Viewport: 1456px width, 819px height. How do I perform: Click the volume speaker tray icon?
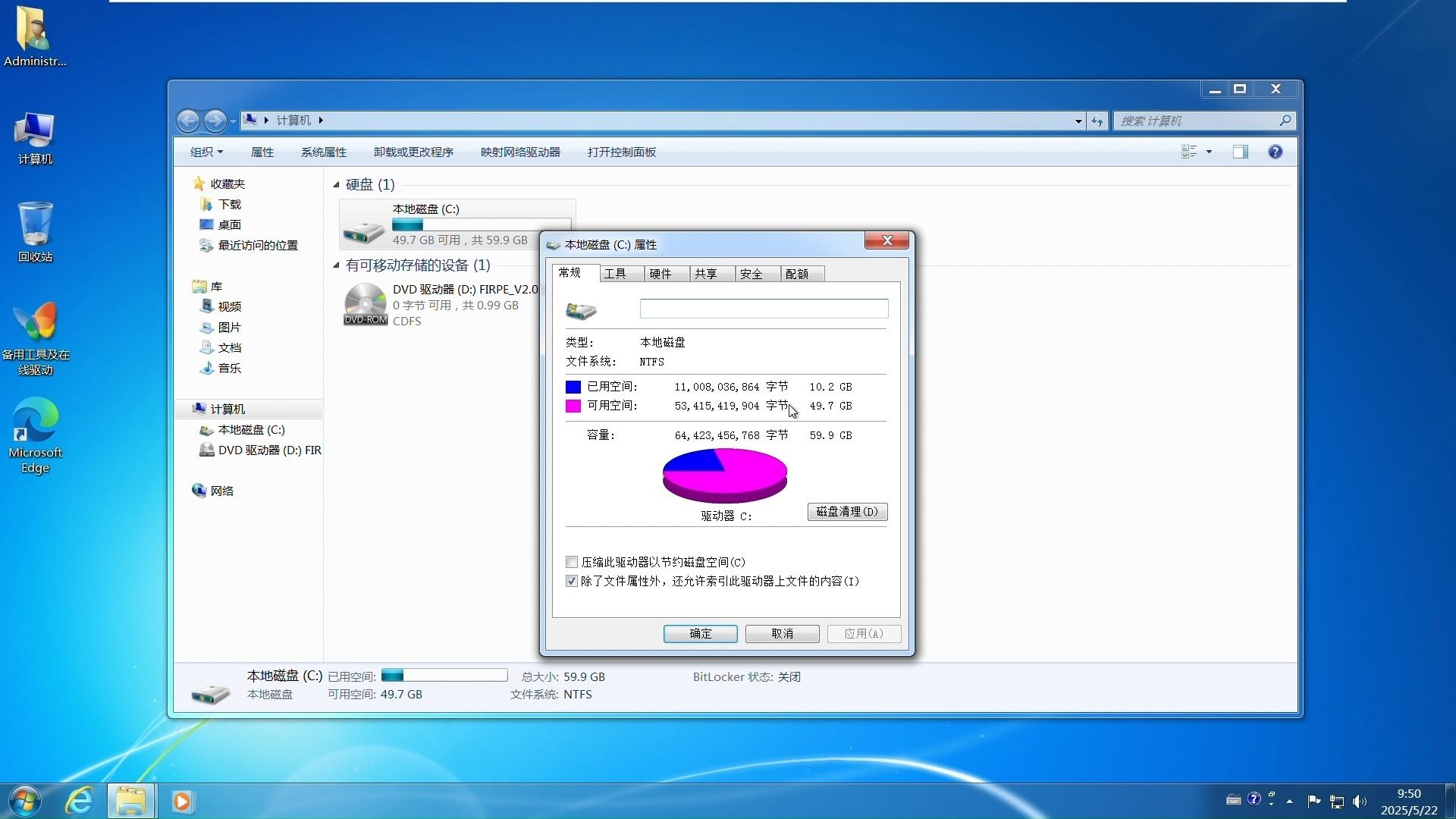coord(1359,802)
